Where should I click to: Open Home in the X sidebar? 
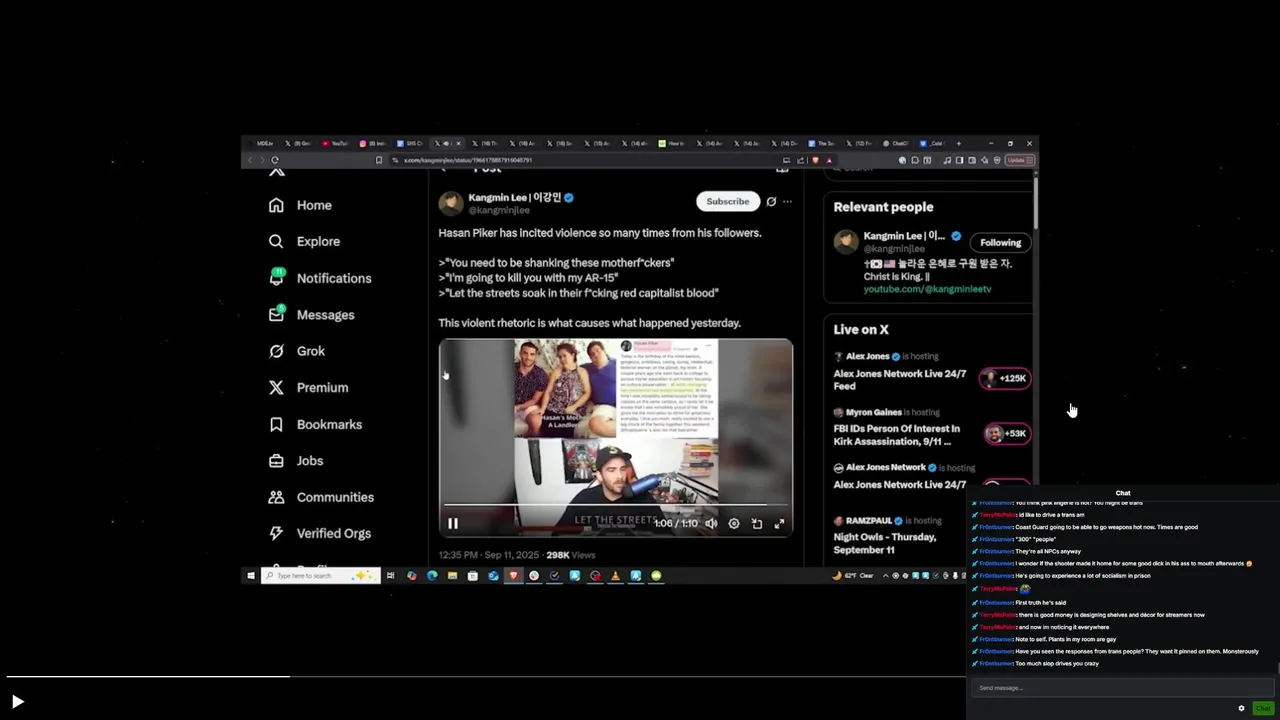tap(300, 205)
